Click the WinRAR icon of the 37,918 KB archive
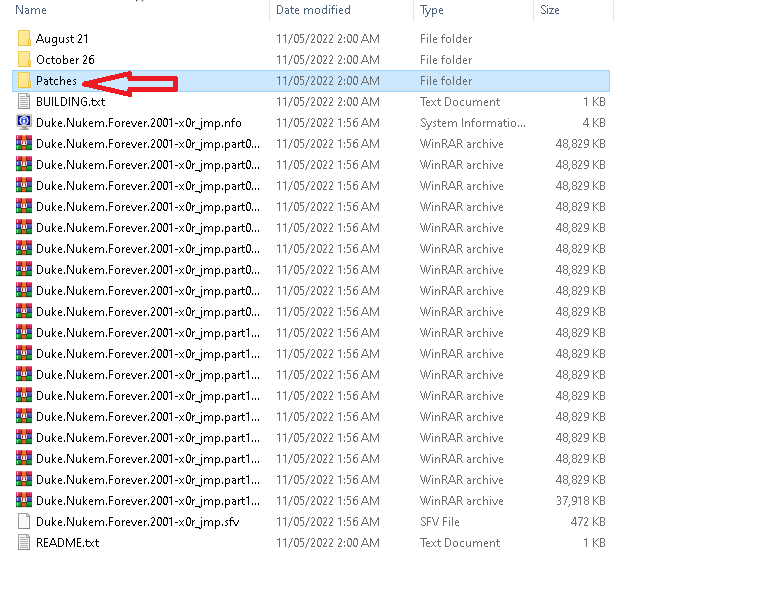This screenshot has width=771, height=604. 24,500
